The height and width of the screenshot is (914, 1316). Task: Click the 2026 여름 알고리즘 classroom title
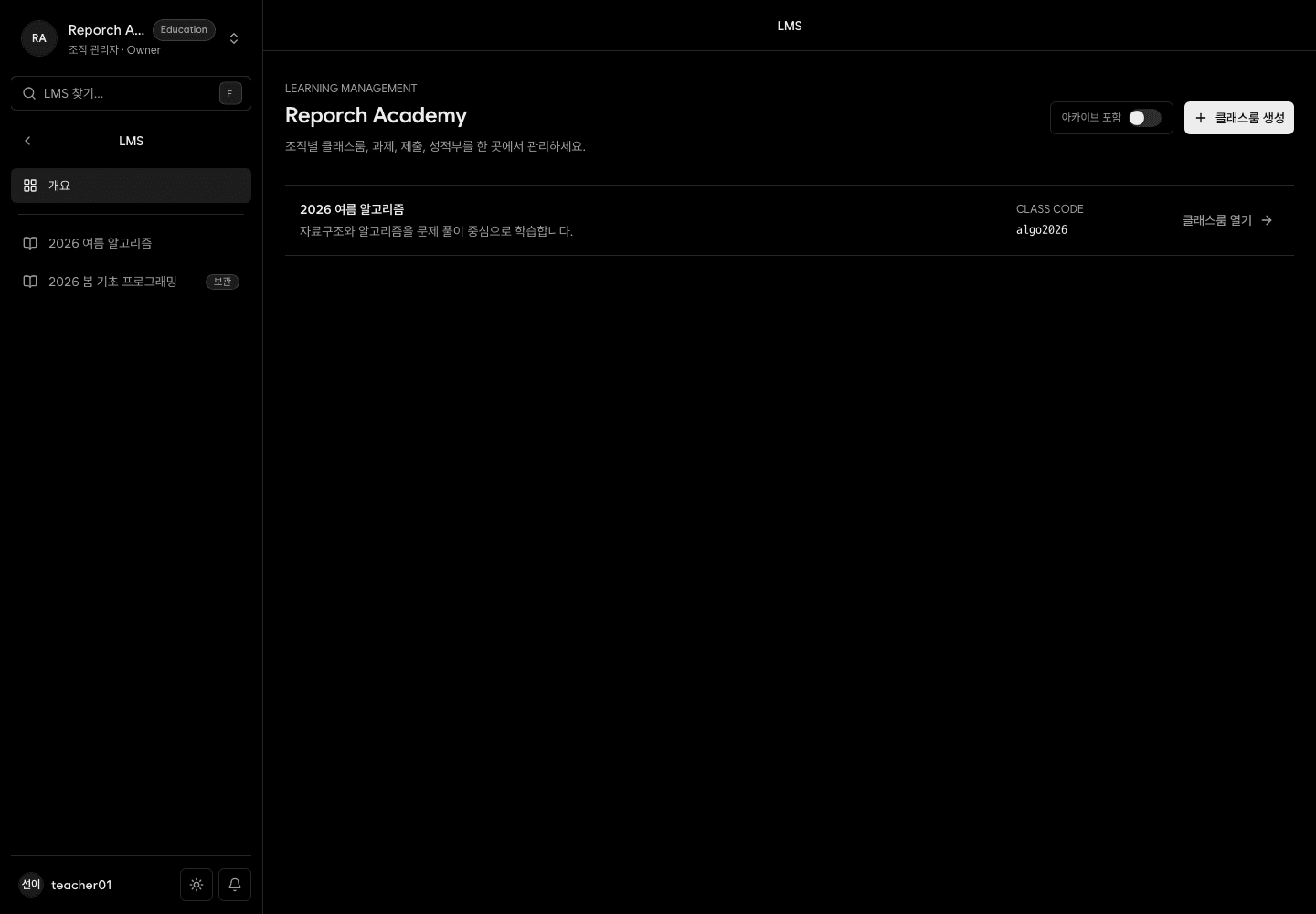tap(352, 209)
